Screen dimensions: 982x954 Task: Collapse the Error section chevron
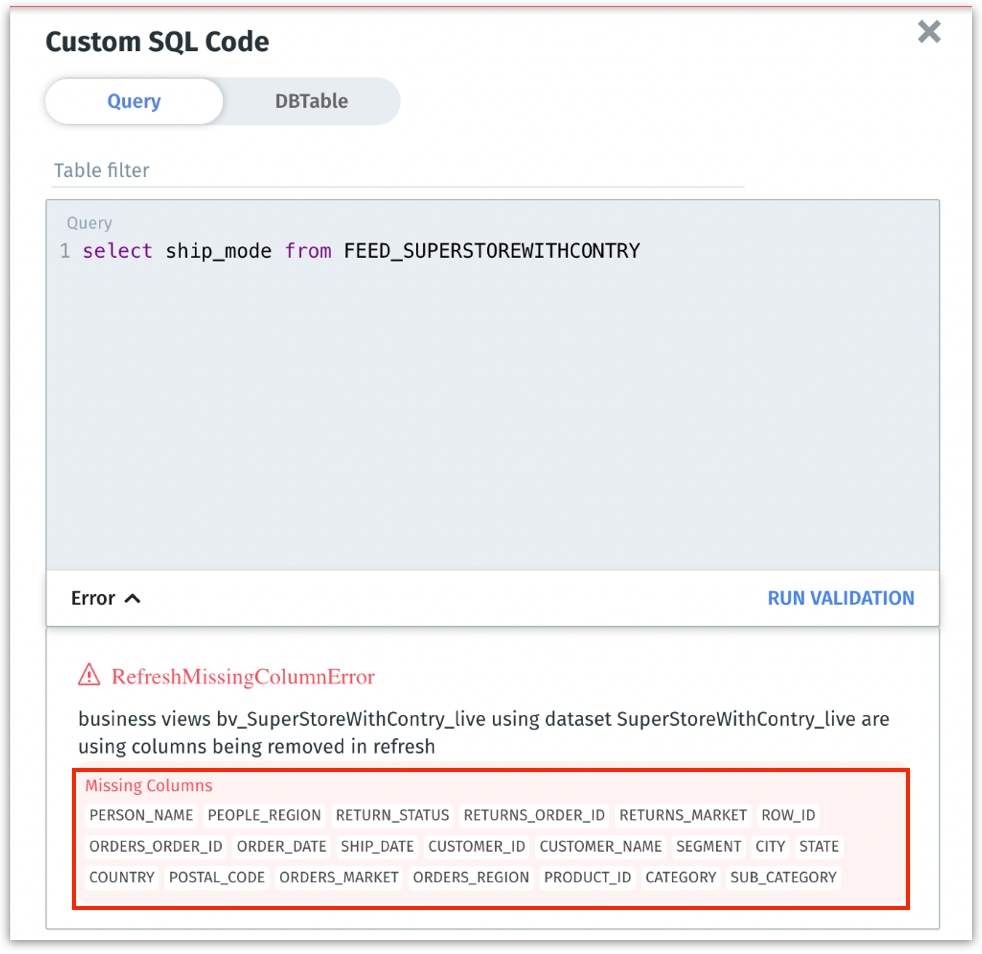pos(132,598)
